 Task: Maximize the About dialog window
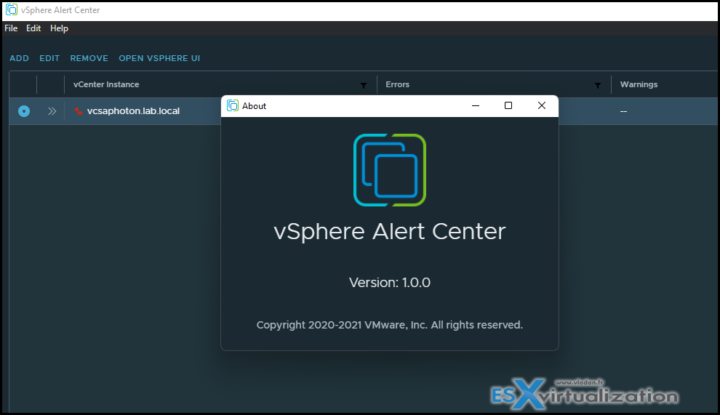click(508, 105)
